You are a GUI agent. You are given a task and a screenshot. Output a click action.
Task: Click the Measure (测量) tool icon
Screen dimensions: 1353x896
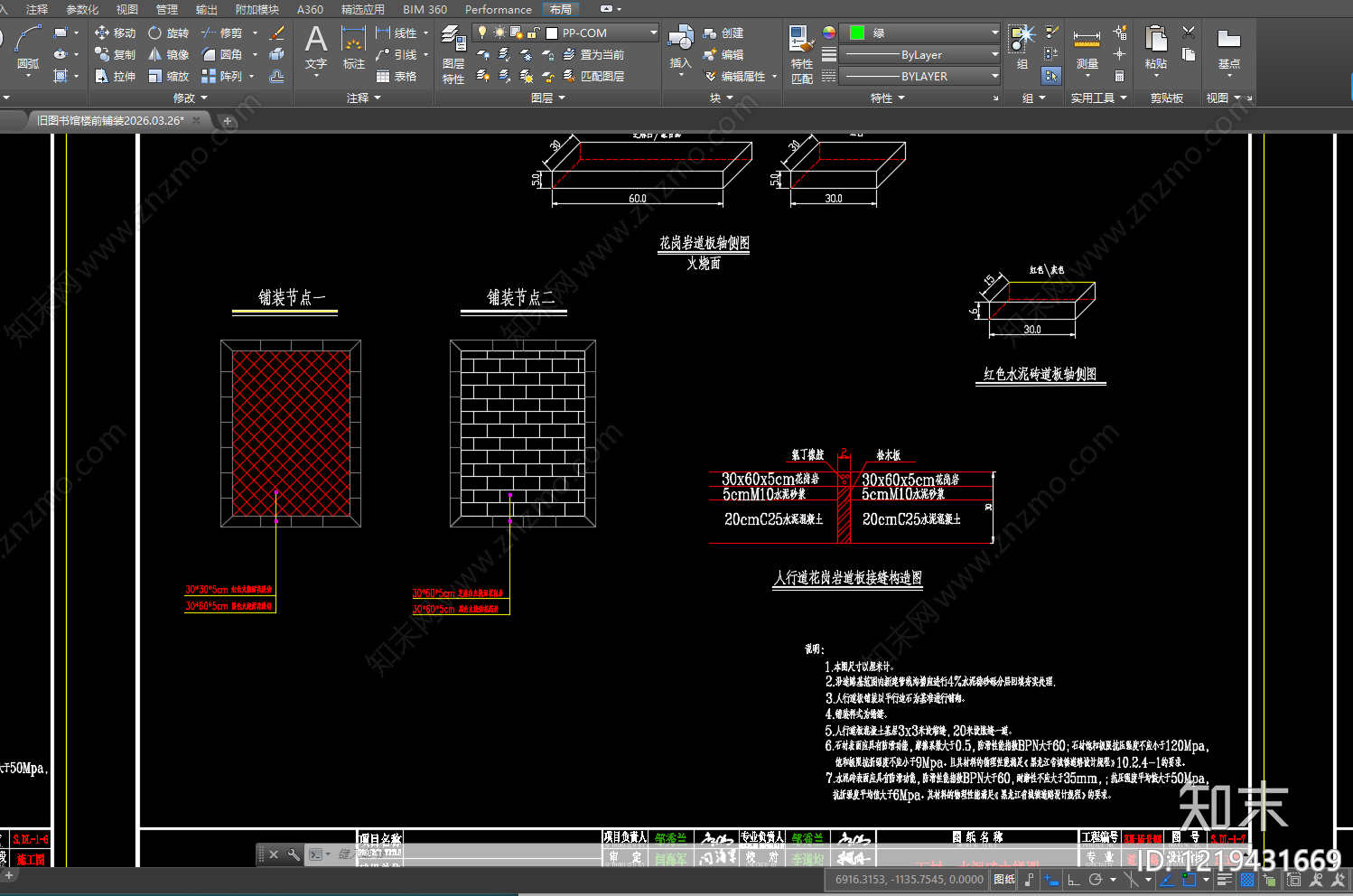click(x=1087, y=40)
